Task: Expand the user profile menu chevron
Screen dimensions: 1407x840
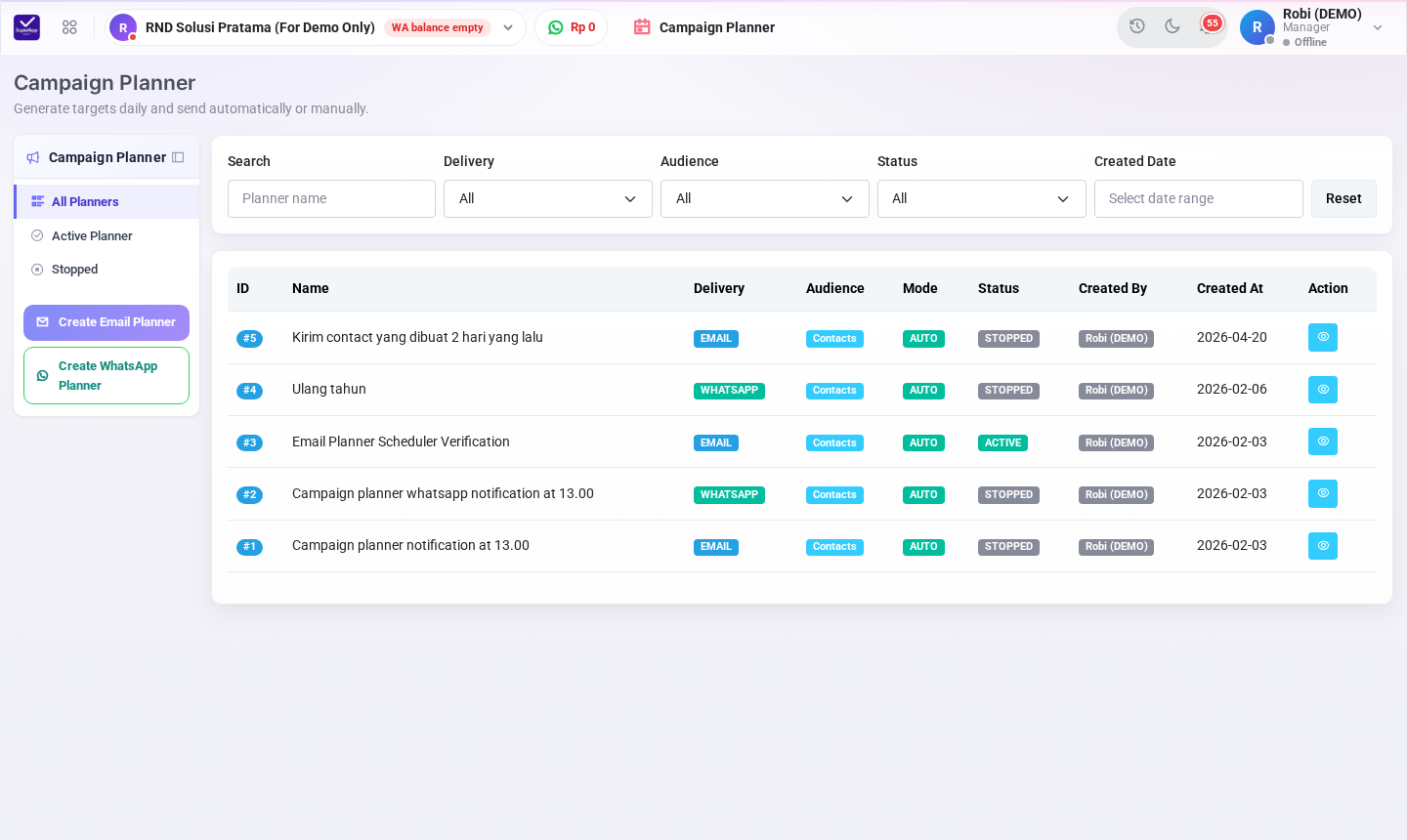Action: click(1378, 27)
